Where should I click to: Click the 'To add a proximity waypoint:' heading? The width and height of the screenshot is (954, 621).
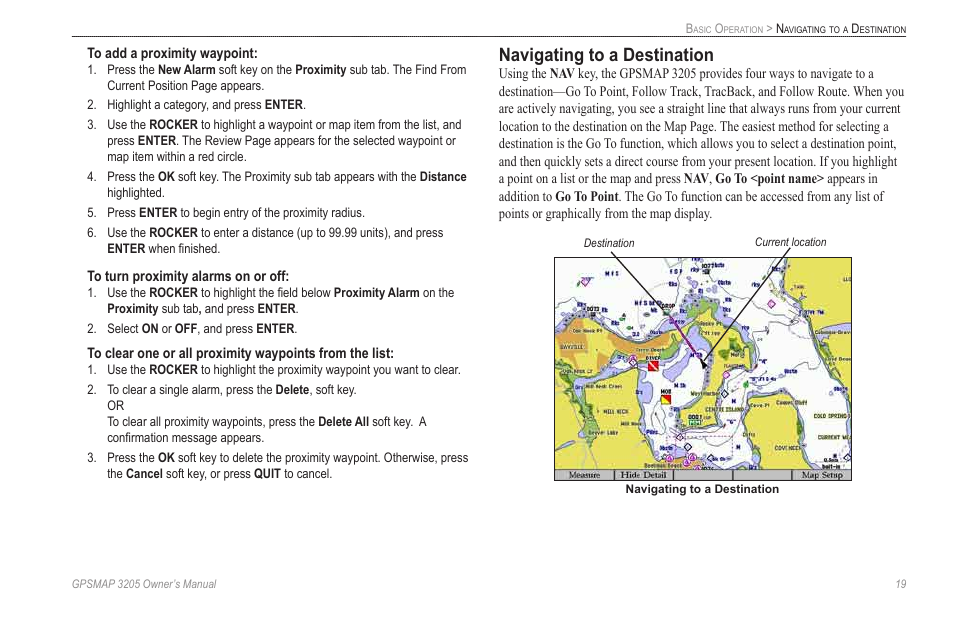tap(172, 53)
